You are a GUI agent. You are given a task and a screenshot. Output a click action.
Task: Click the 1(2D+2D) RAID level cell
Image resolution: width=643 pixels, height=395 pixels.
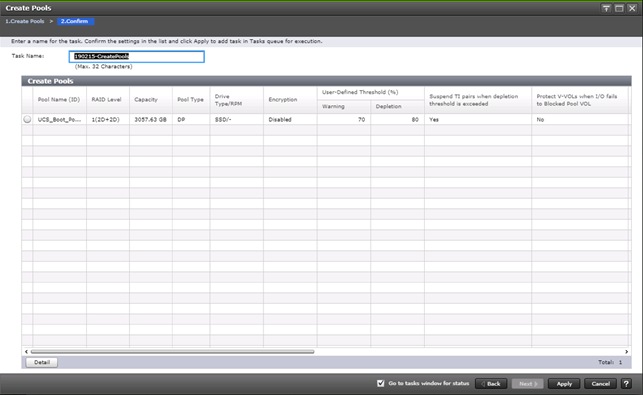(108, 119)
